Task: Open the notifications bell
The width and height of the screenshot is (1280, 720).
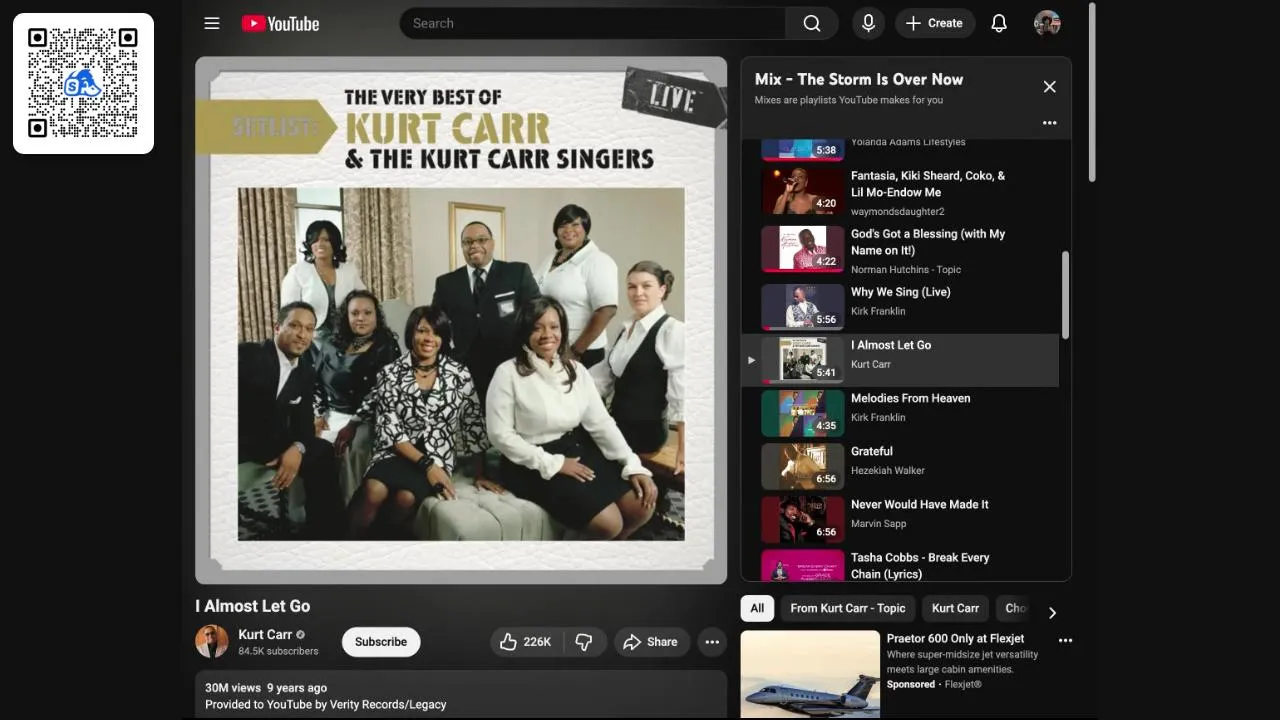Action: pyautogui.click(x=999, y=23)
